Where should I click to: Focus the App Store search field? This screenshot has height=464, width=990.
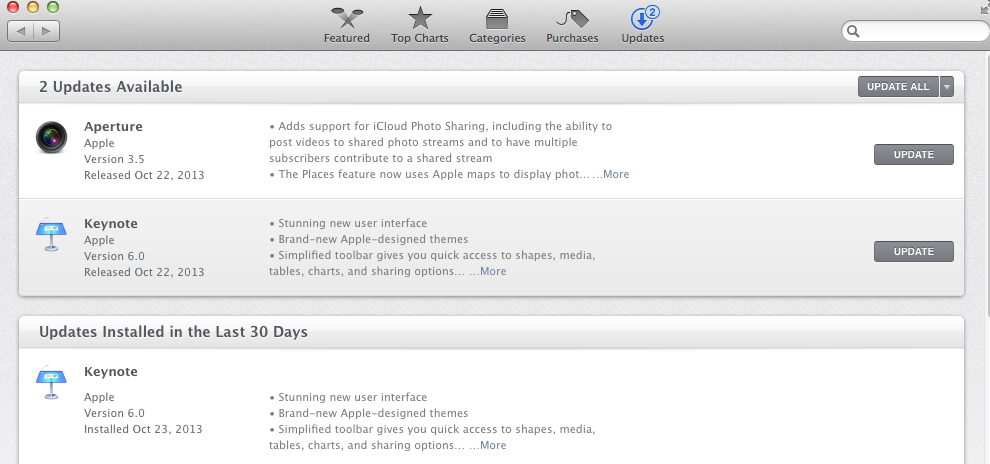(x=915, y=31)
